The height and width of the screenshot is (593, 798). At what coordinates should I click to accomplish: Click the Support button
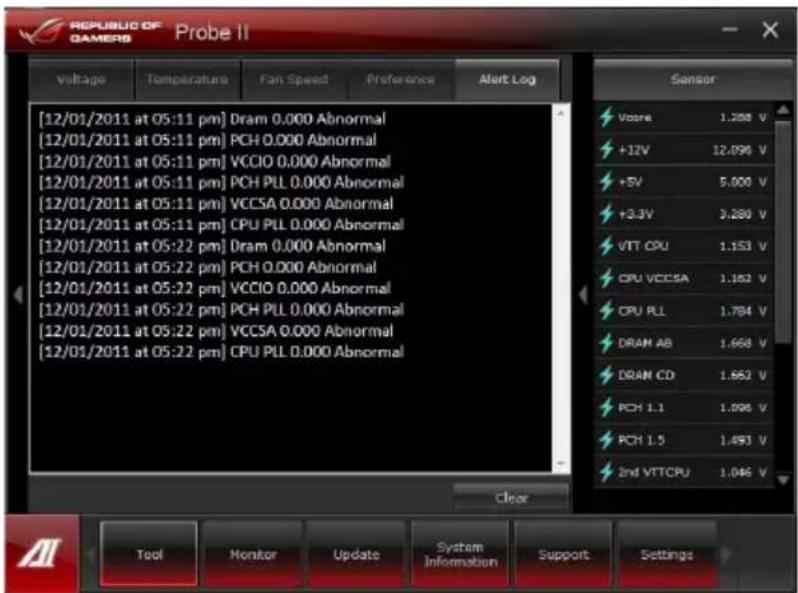(x=563, y=554)
